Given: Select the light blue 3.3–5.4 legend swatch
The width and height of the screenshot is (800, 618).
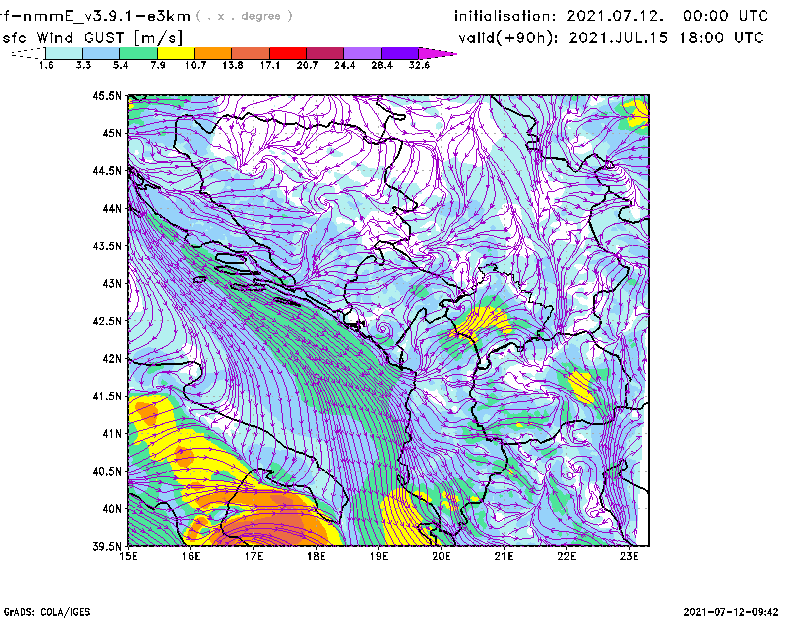Looking at the screenshot, I should (101, 53).
